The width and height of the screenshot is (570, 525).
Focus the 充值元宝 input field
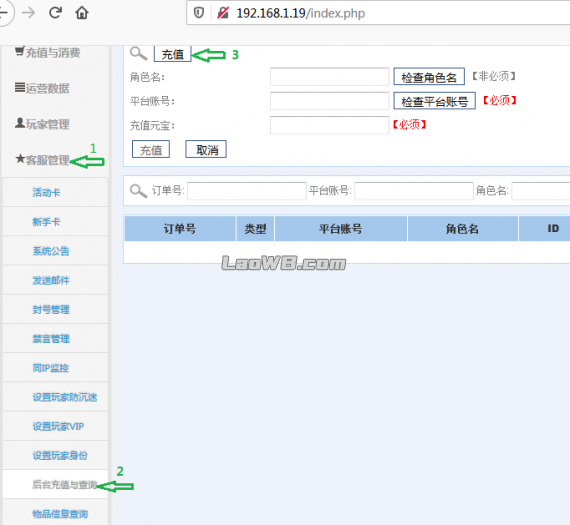[330, 125]
